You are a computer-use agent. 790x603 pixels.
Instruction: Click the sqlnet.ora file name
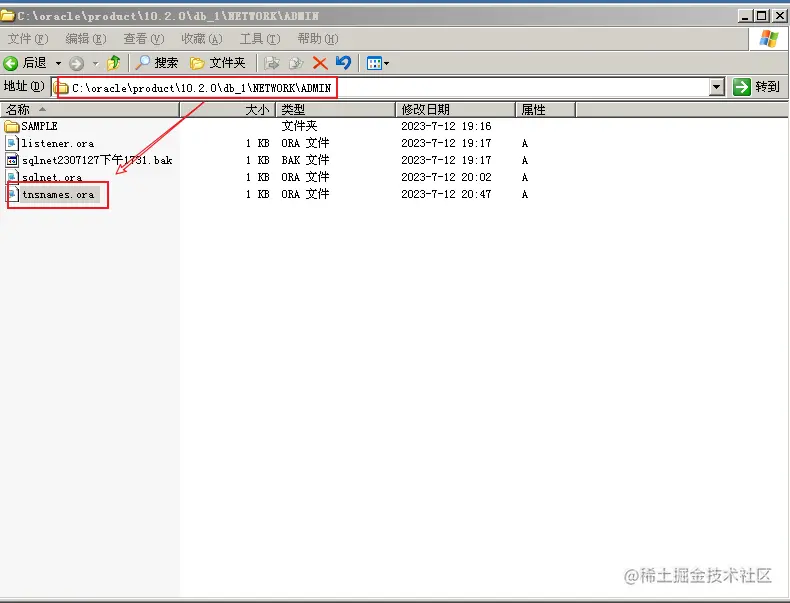[x=52, y=177]
